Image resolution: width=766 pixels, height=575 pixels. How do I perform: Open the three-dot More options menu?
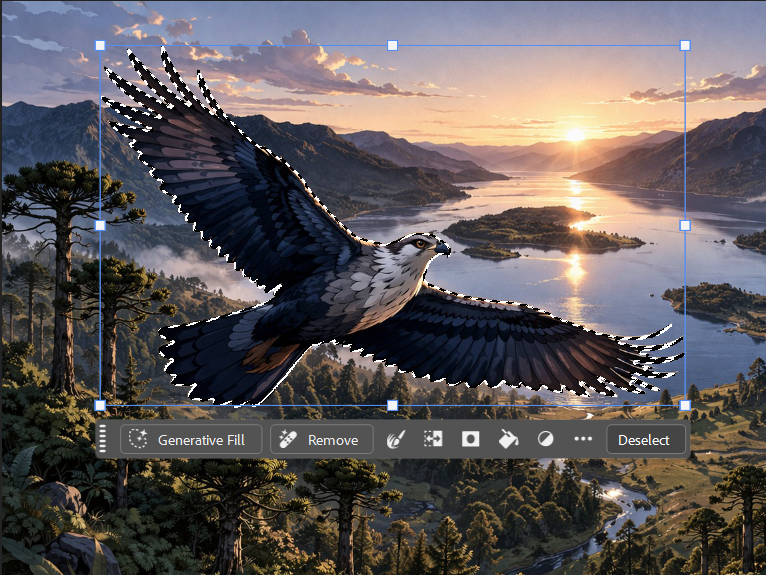click(x=583, y=439)
